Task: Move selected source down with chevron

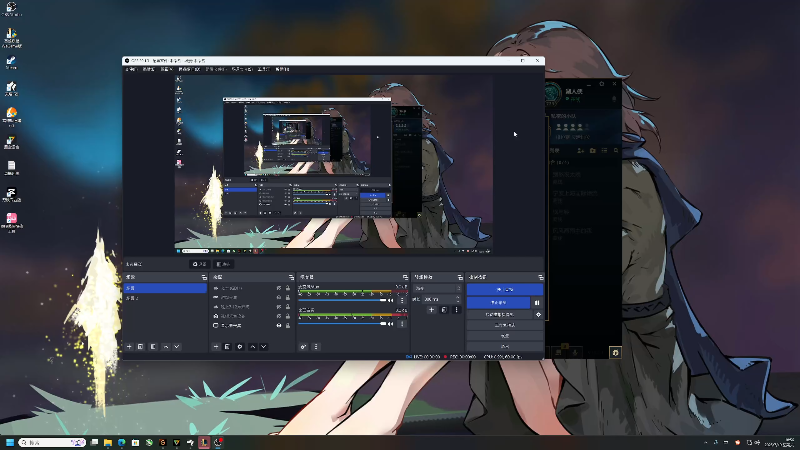Action: pyautogui.click(x=263, y=346)
